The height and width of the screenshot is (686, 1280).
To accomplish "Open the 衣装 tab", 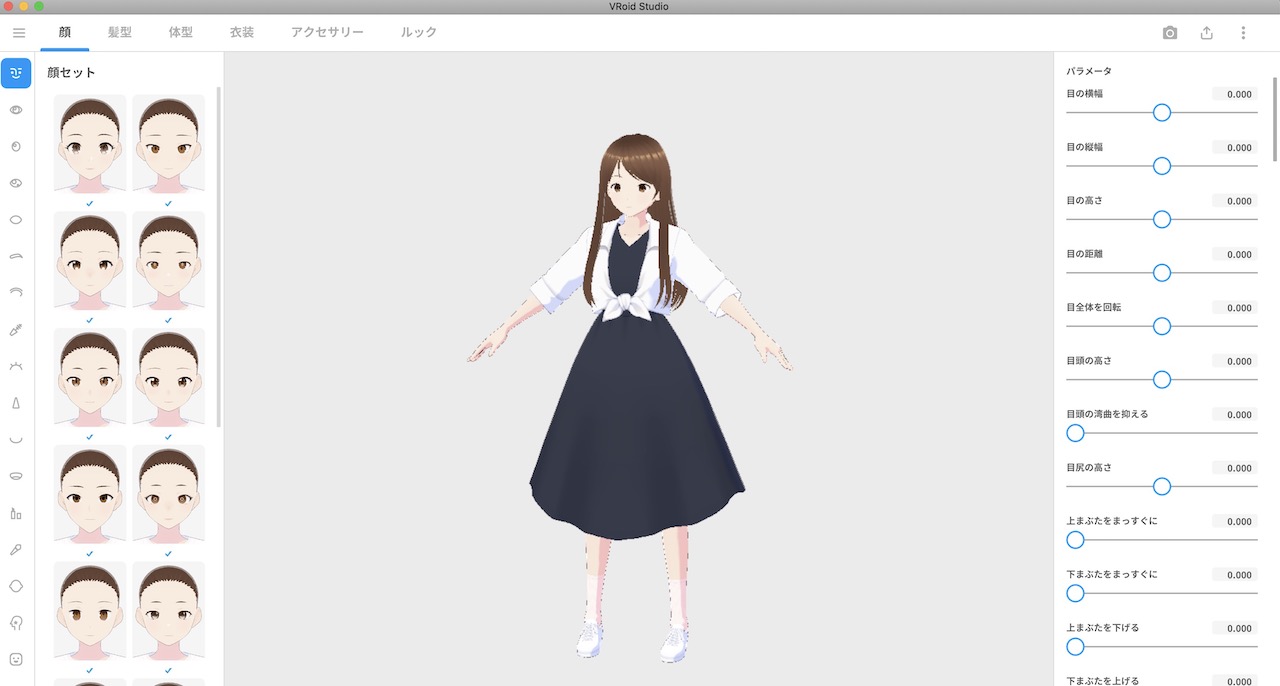I will click(x=240, y=31).
